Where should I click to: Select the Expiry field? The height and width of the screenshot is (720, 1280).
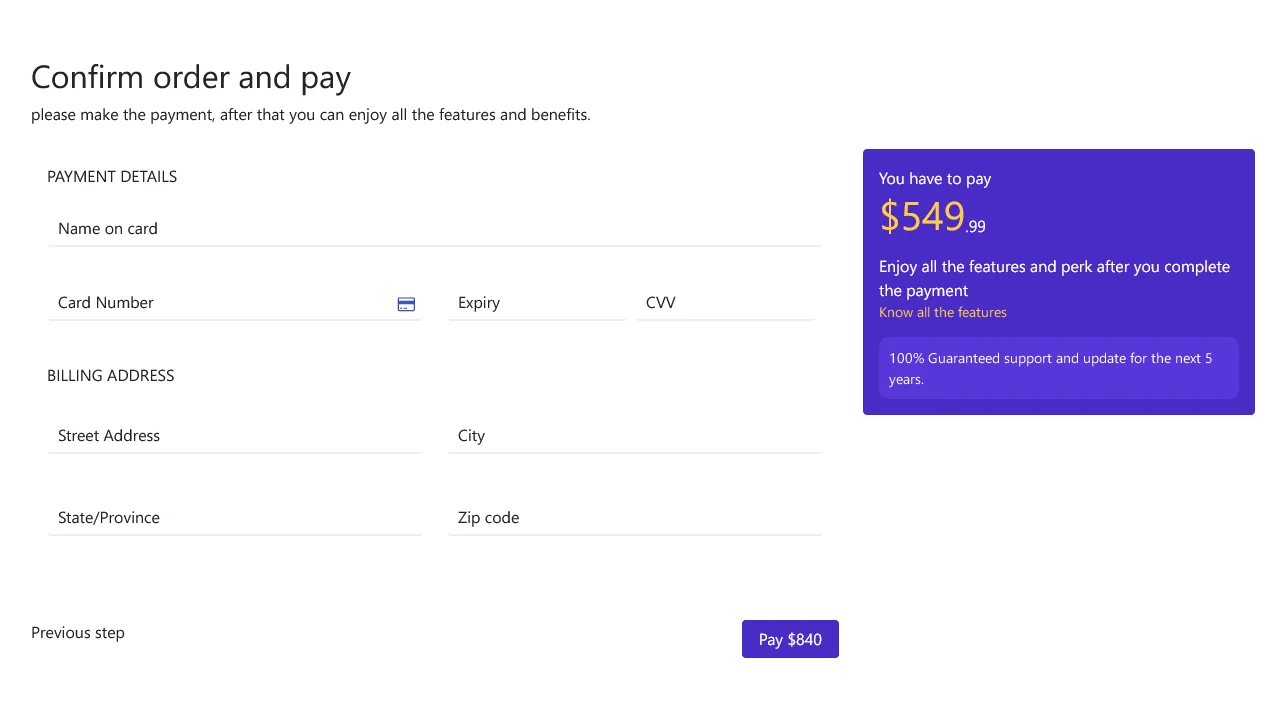[x=536, y=303]
